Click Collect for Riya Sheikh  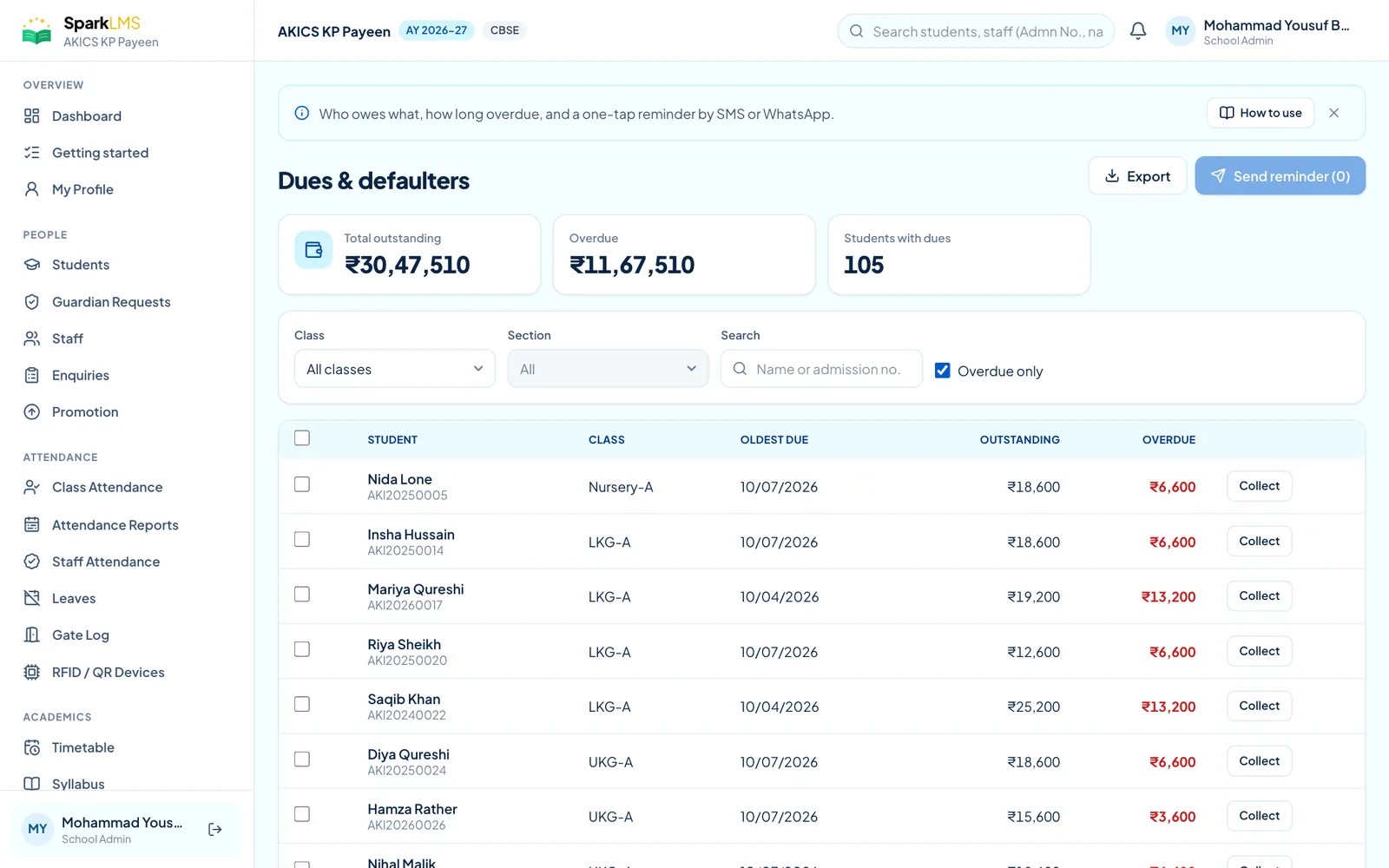[x=1259, y=651]
